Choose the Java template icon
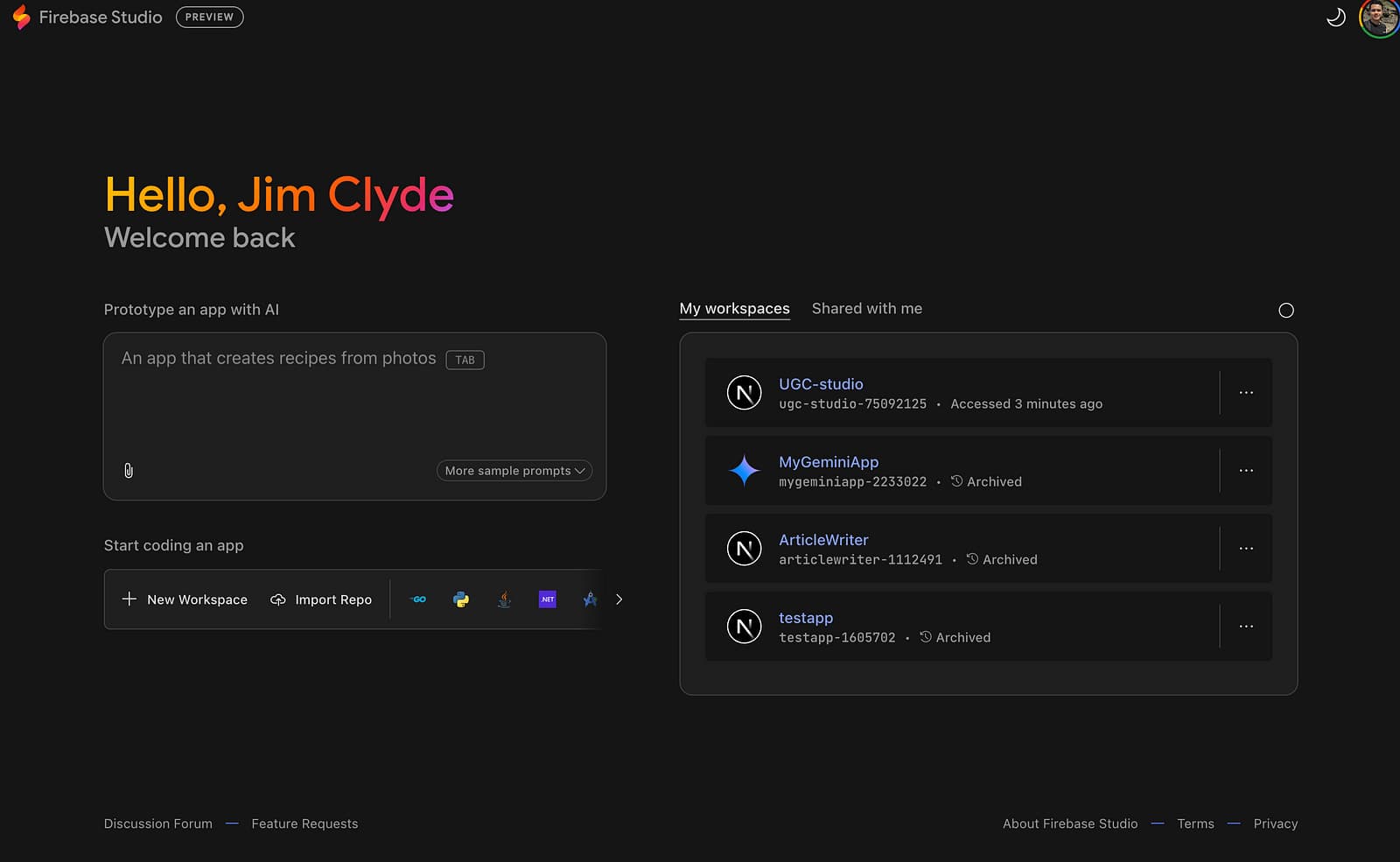This screenshot has width=1400, height=862. tap(504, 599)
